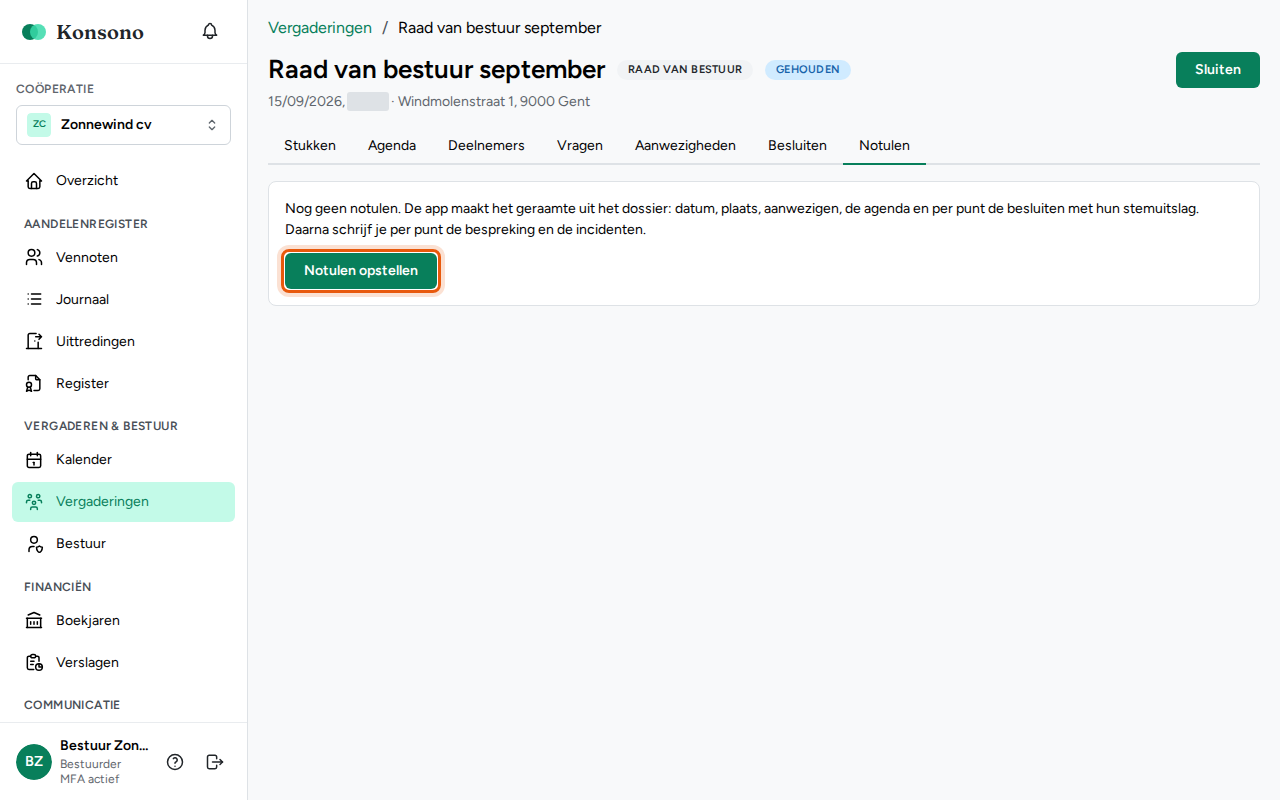1280x800 pixels.
Task: Click the Bestuur person icon
Action: (x=34, y=544)
